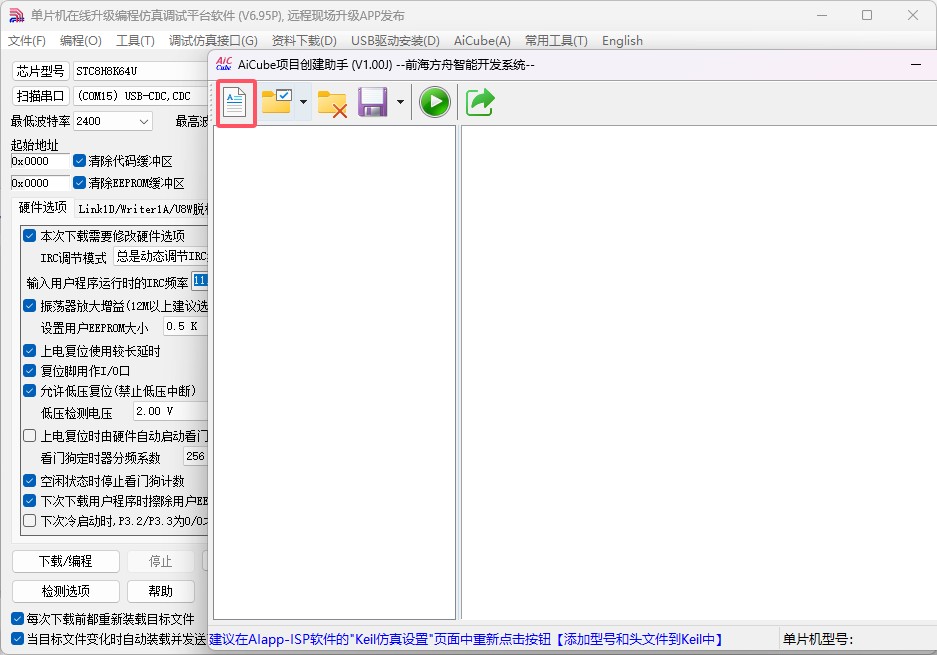This screenshot has height=655, width=937.
Task: Click the 停止 button
Action: tap(161, 561)
